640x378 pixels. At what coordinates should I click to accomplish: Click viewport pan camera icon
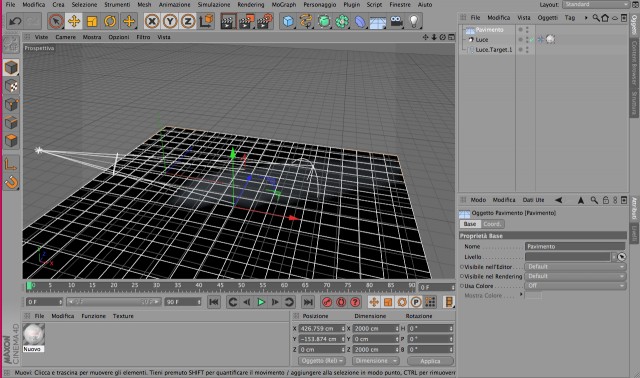(x=425, y=37)
